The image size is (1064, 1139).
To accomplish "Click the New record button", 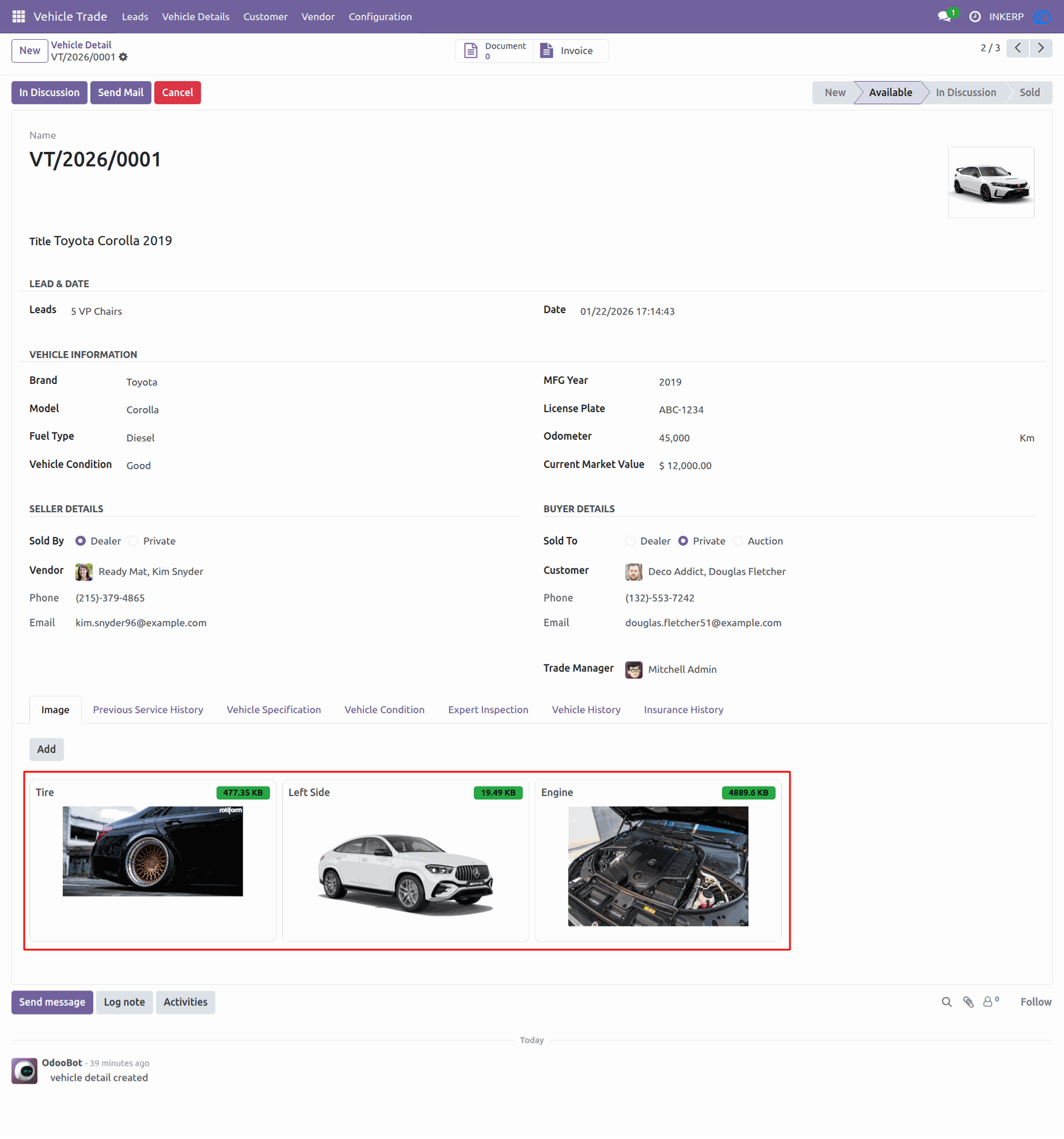I will pos(30,50).
